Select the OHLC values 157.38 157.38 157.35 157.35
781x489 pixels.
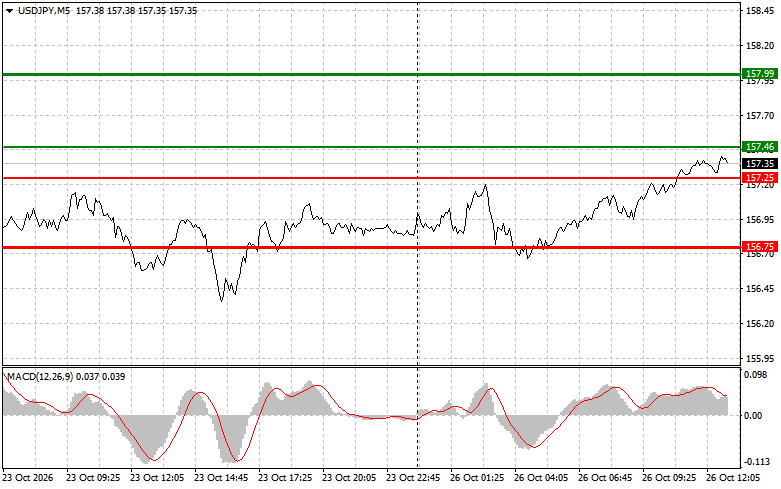tap(136, 10)
